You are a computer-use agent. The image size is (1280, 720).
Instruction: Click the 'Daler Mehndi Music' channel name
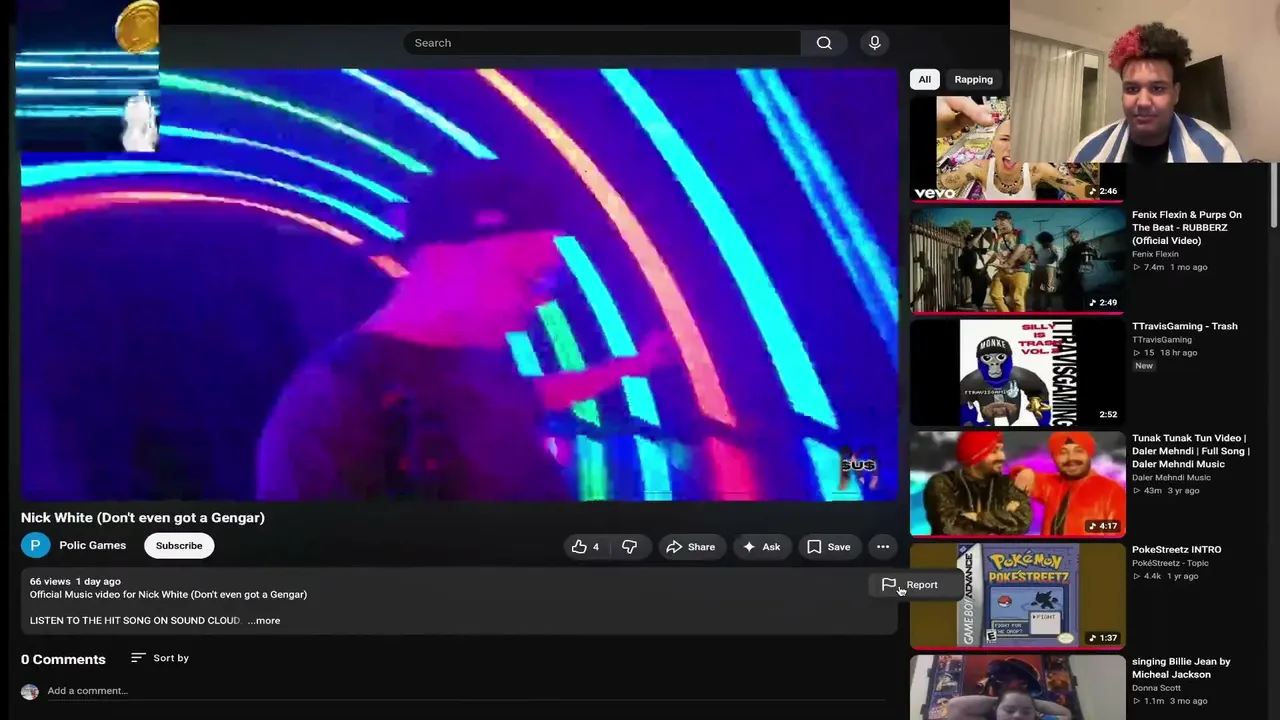[x=1171, y=478]
